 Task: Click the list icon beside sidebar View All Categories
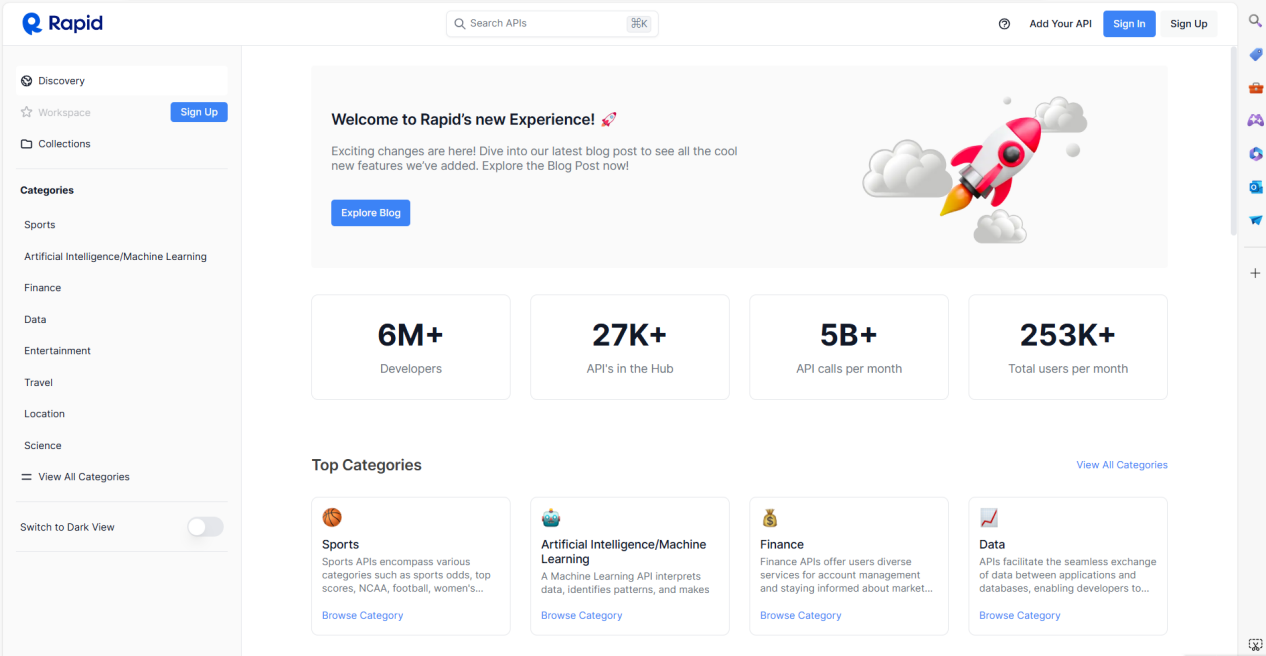tap(27, 477)
